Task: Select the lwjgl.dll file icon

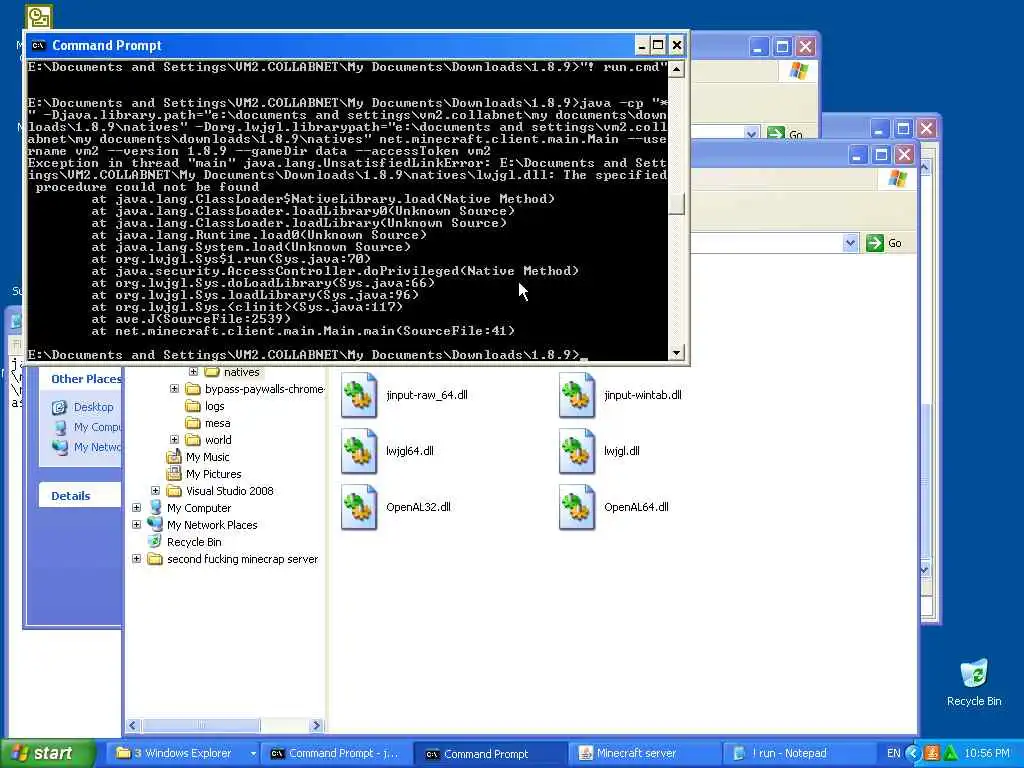Action: click(x=577, y=451)
